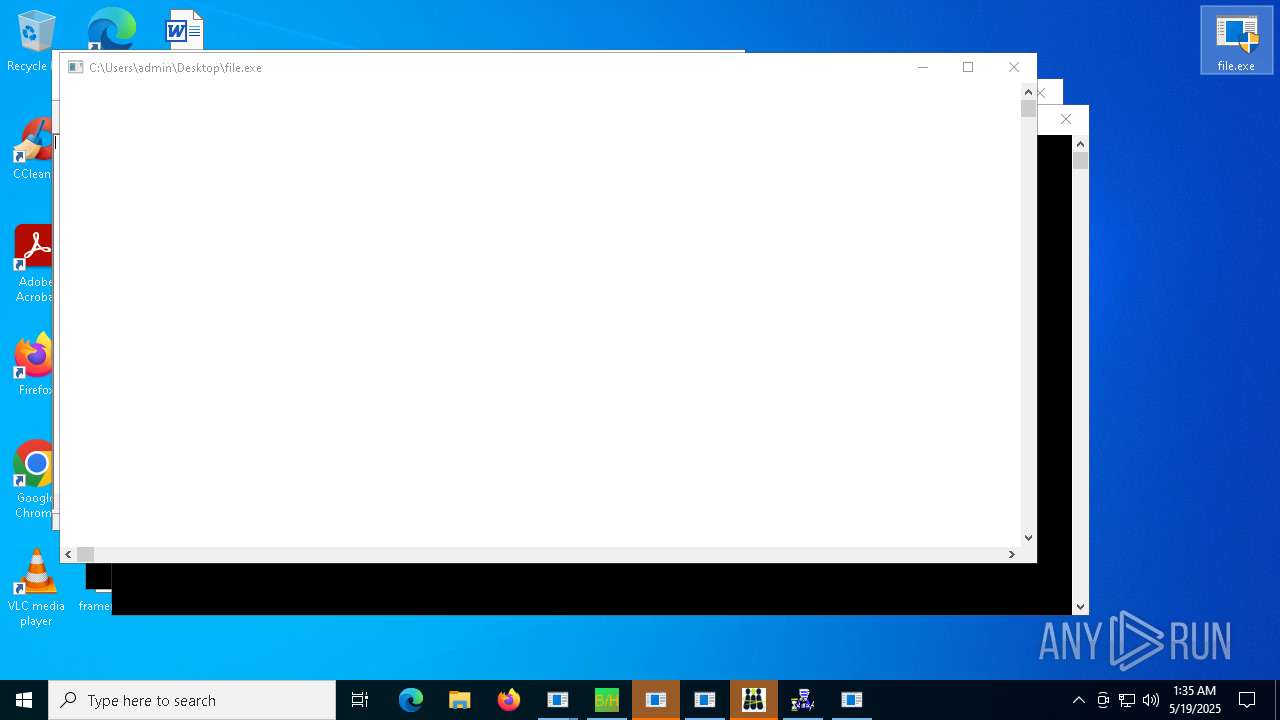Click the front window's vertical scroll down arrow
Screen dimensions: 1280x720
(1028, 538)
